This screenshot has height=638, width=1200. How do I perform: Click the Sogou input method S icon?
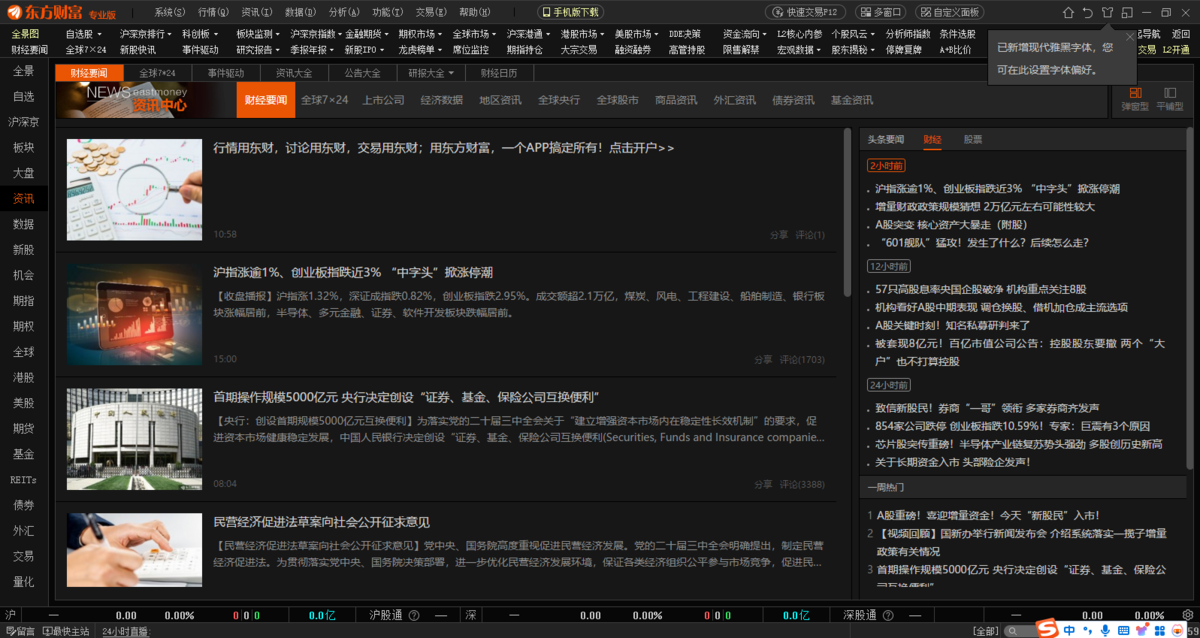point(1048,629)
